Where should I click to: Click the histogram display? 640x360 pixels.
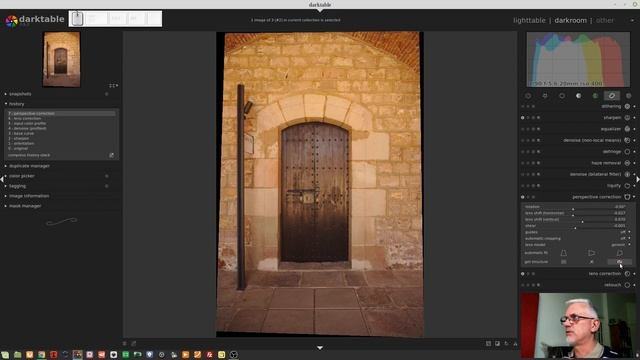[578, 60]
